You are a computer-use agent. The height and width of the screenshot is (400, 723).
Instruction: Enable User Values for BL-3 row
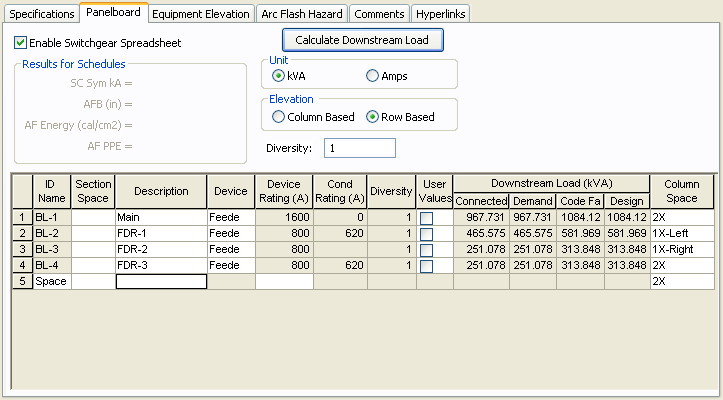(x=427, y=250)
